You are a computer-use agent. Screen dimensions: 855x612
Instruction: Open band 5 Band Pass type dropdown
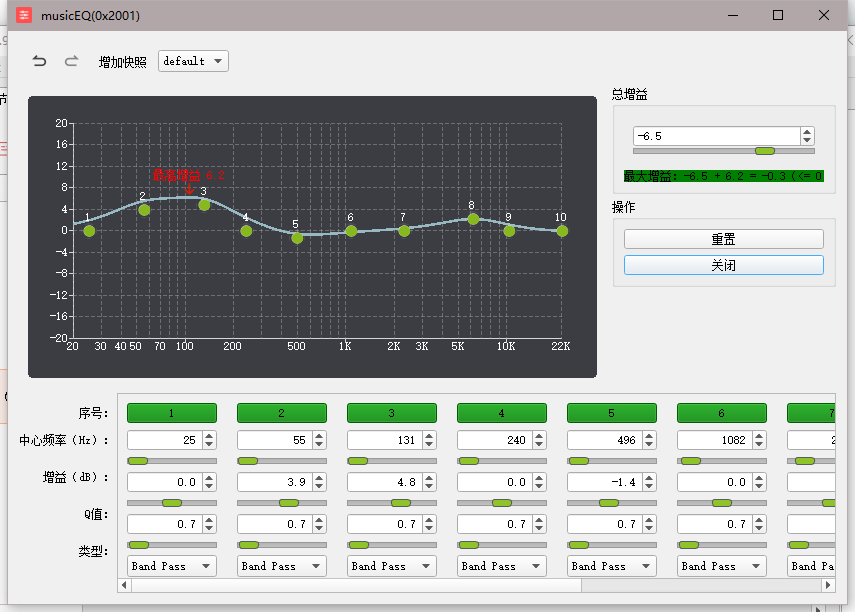612,566
